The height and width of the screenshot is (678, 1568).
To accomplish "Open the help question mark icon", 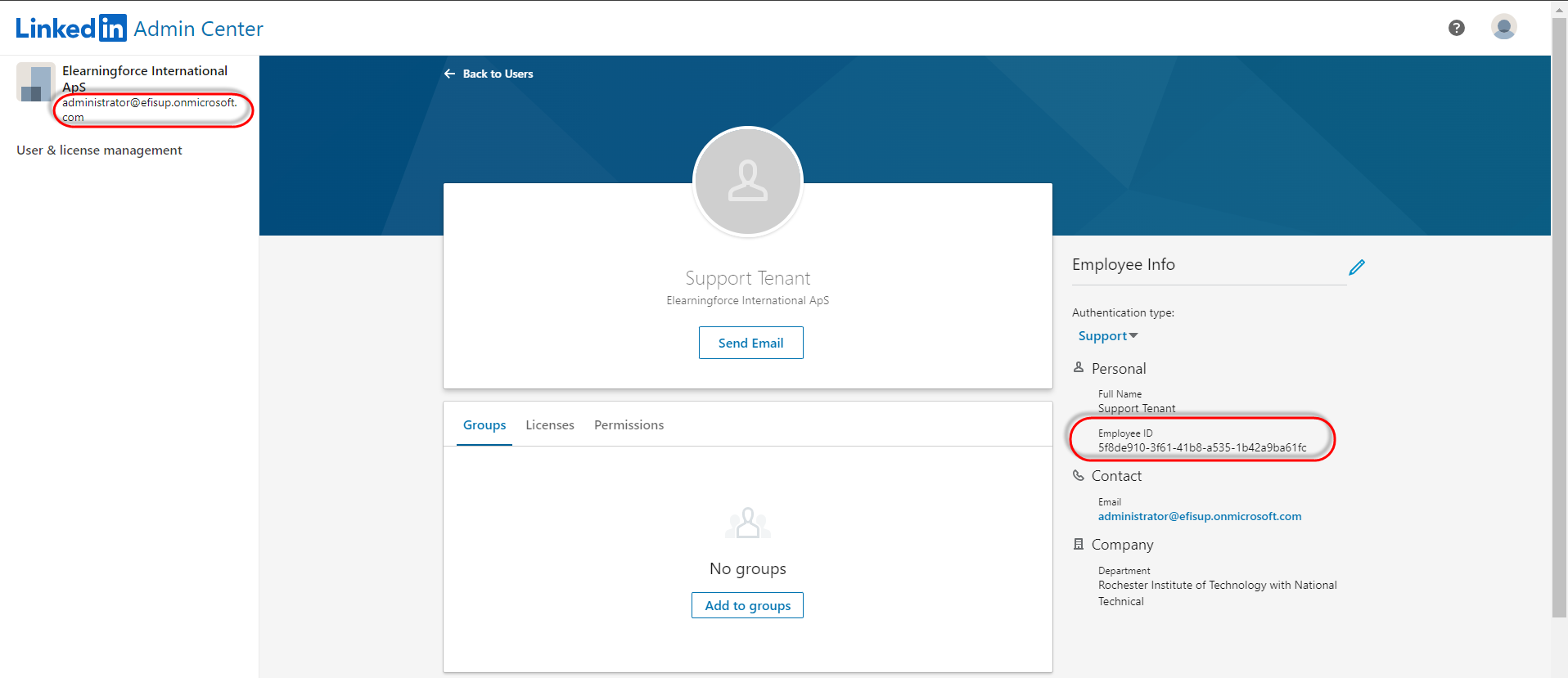I will click(x=1457, y=28).
